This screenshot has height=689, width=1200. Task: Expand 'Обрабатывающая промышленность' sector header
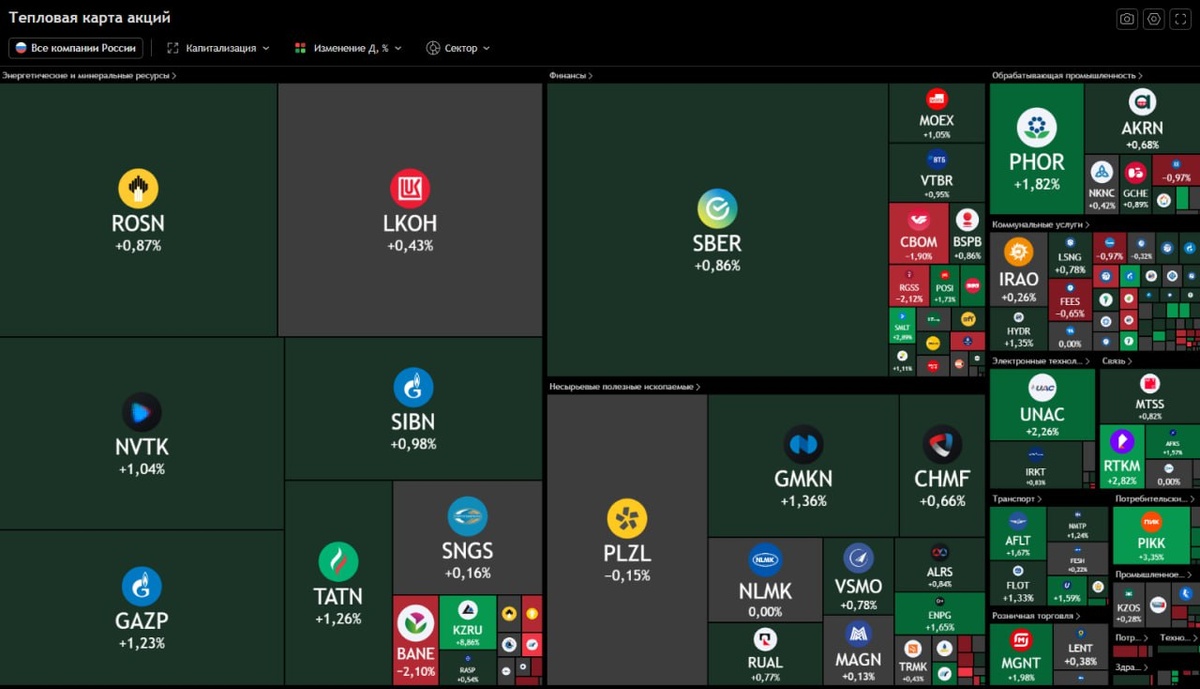(x=1067, y=75)
